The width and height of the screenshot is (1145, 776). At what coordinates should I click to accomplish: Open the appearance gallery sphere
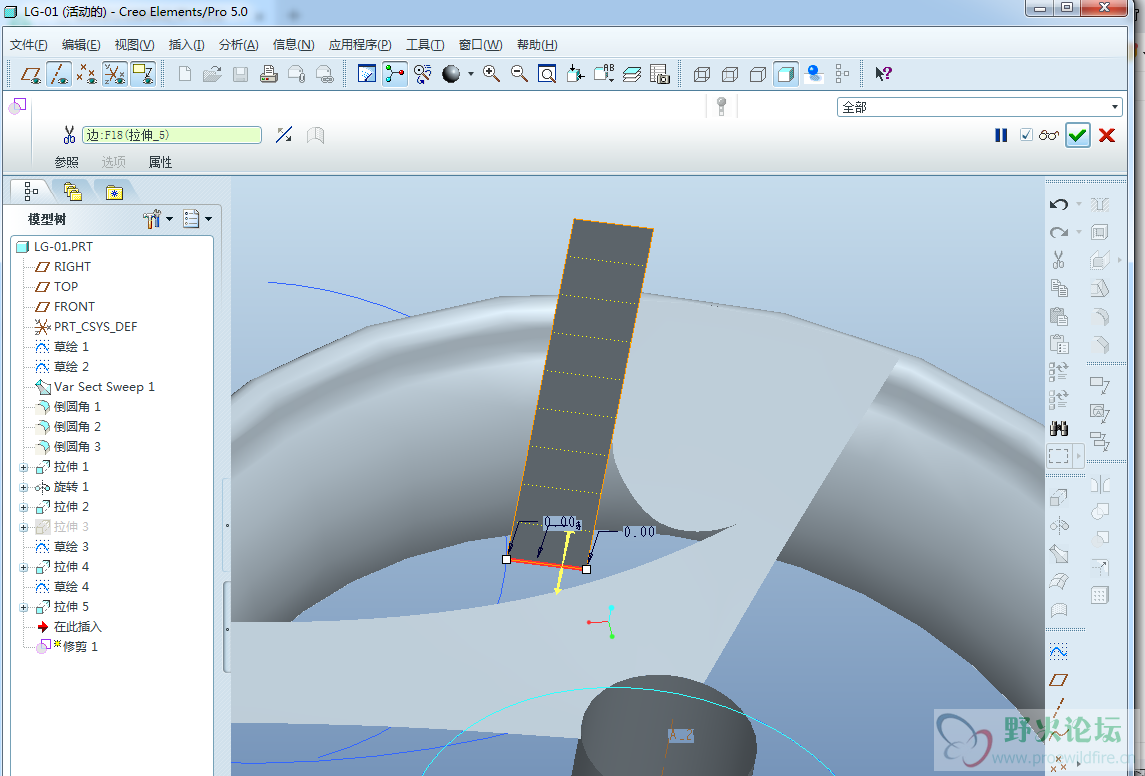(x=451, y=74)
